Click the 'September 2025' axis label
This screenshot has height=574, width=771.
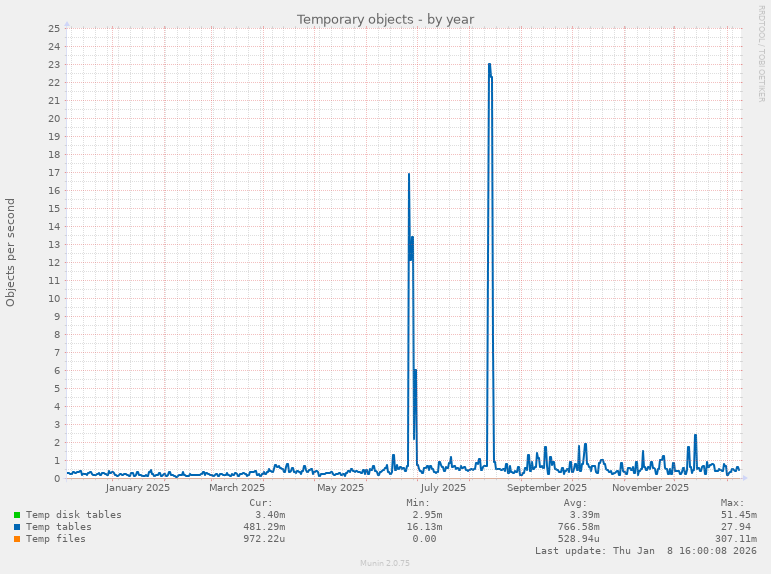(x=547, y=488)
